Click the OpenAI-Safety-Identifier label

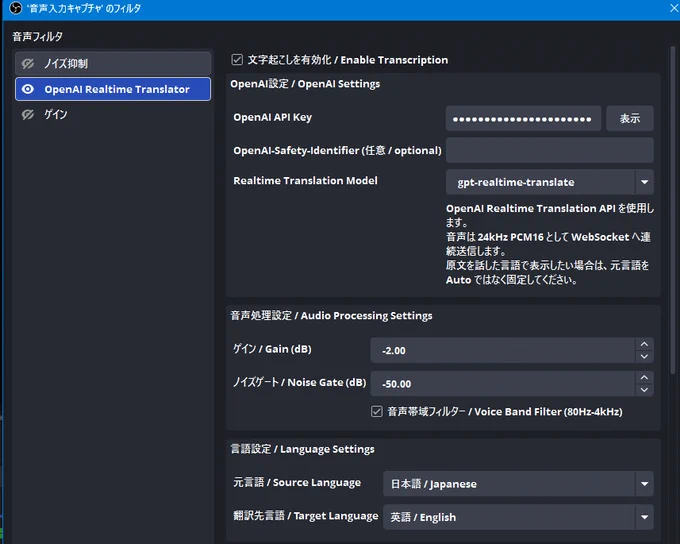(337, 150)
